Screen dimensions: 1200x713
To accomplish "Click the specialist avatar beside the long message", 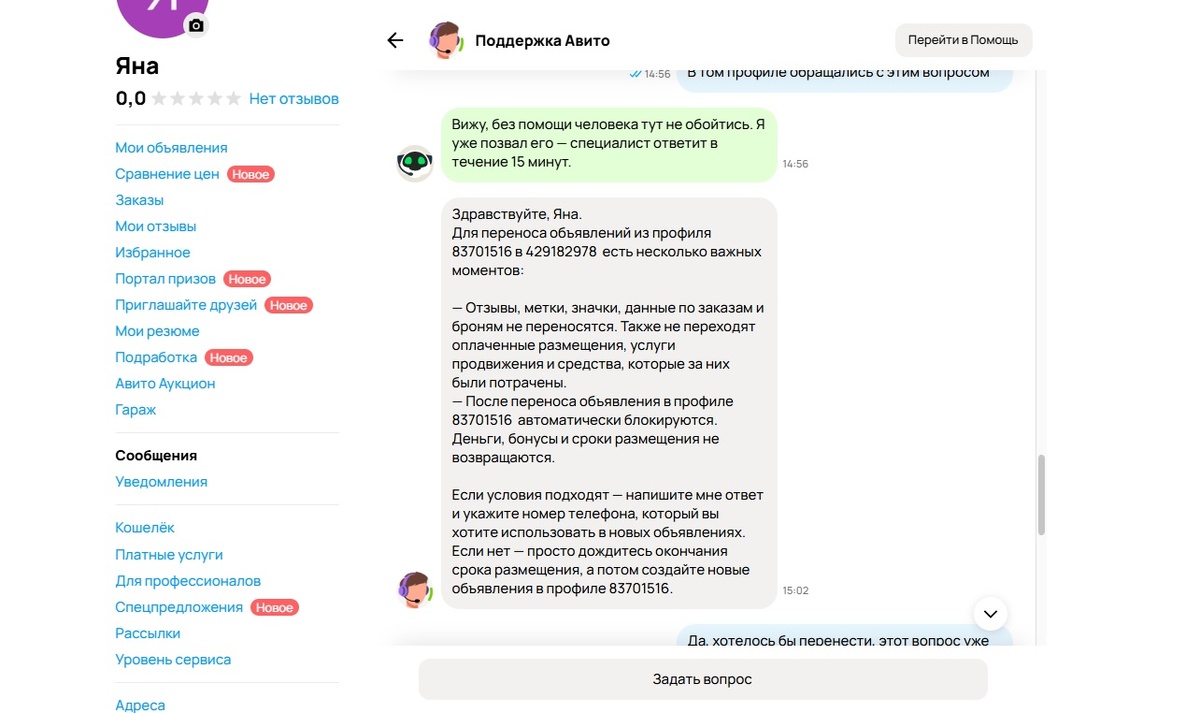I will [415, 589].
